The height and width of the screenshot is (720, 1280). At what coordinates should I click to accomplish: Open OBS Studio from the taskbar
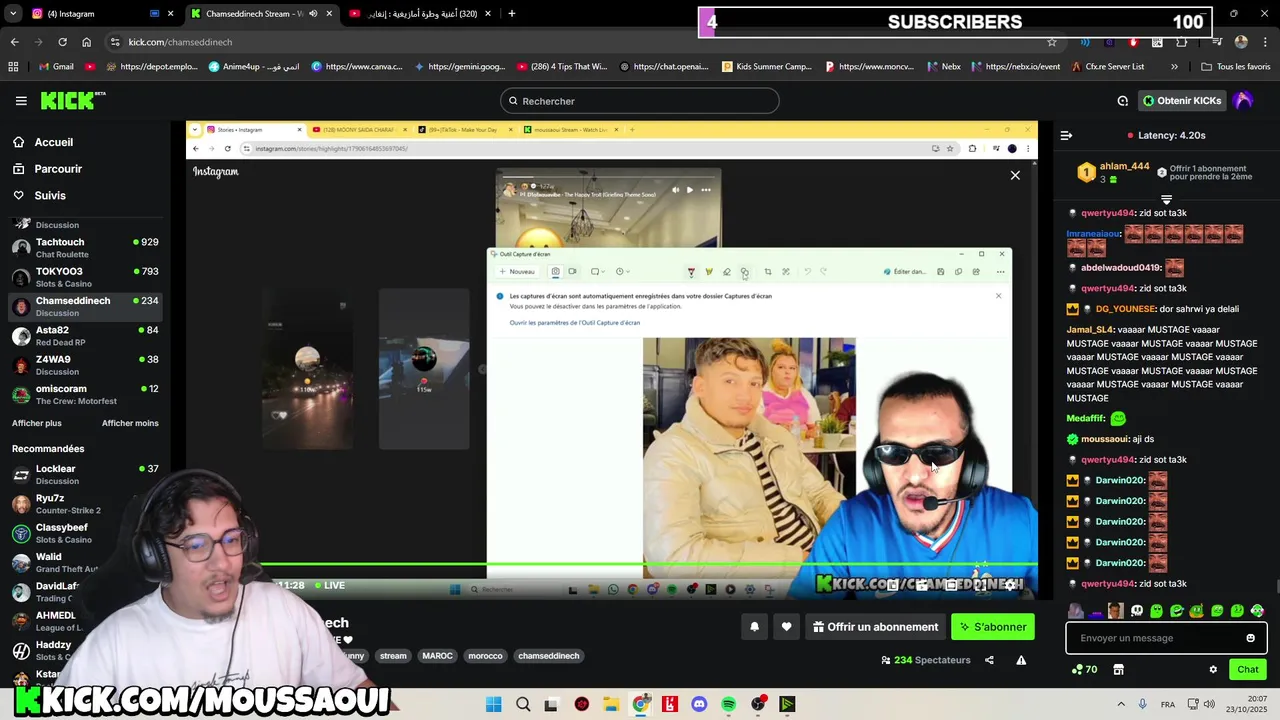click(x=758, y=705)
